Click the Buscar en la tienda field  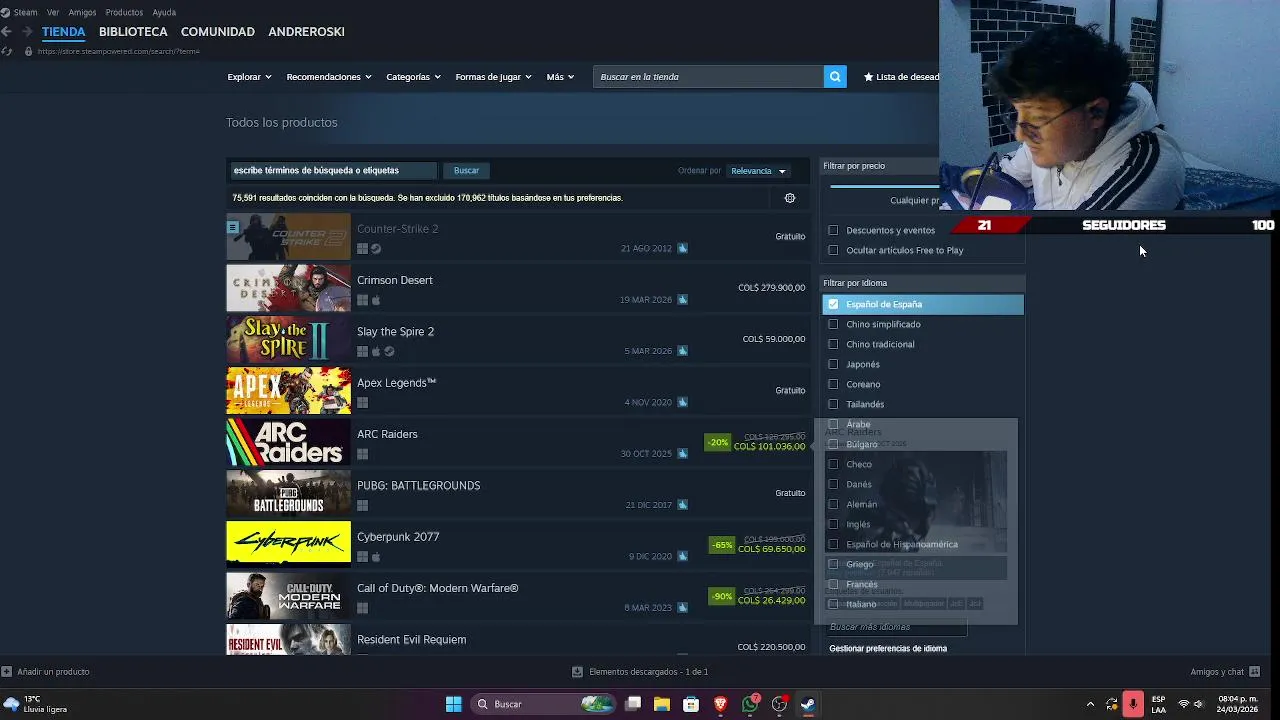(x=708, y=77)
